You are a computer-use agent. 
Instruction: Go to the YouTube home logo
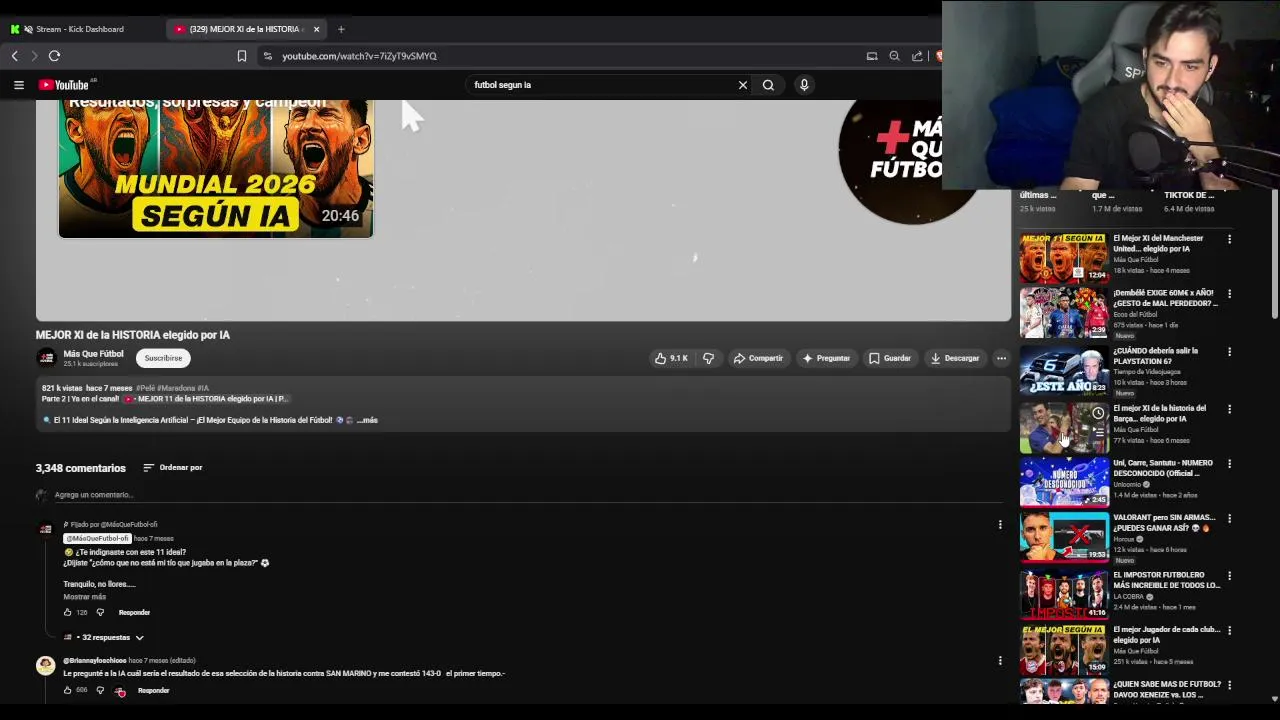(64, 85)
